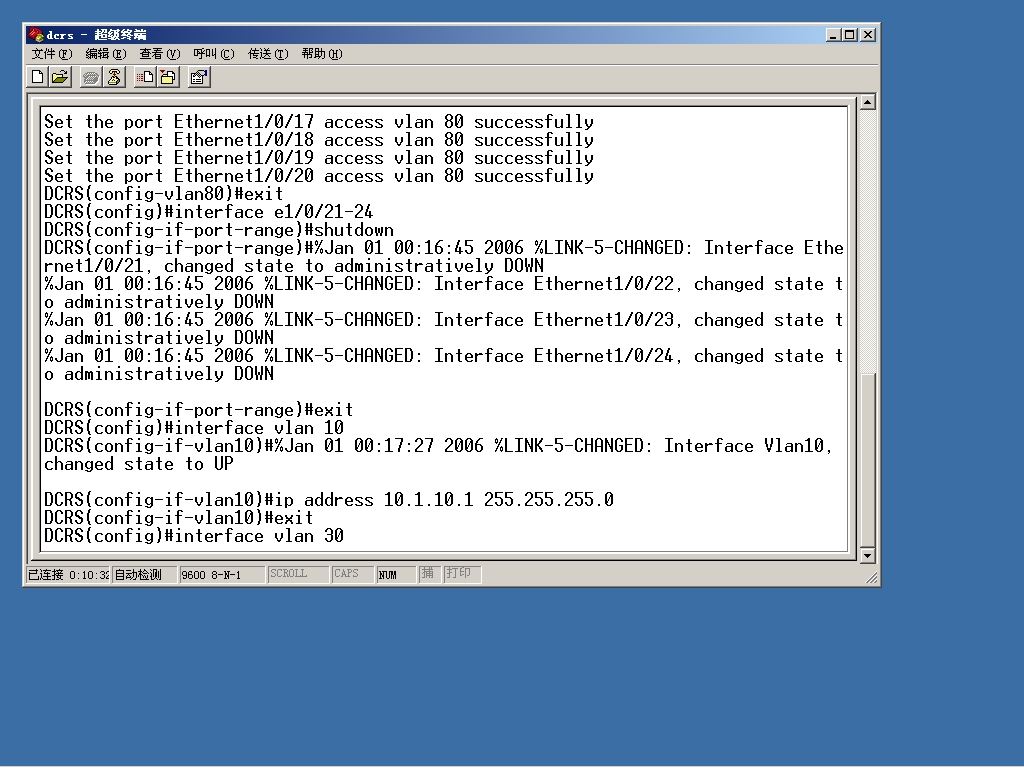This screenshot has width=1024, height=768.
Task: Click the 'DCRS(config)#interface vlan 10' line
Action: click(194, 428)
